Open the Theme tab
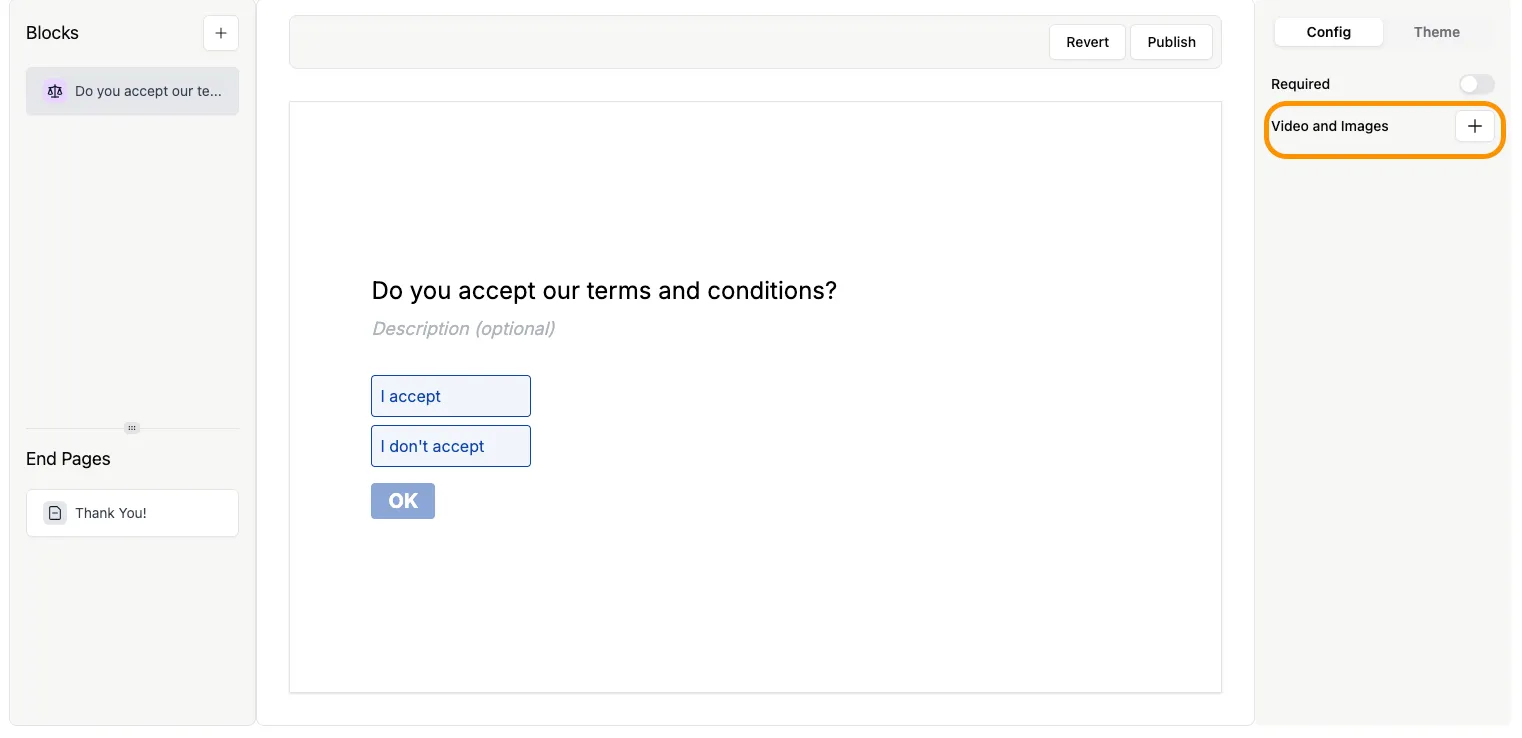Screen dimensions: 1522x738 [1436, 32]
